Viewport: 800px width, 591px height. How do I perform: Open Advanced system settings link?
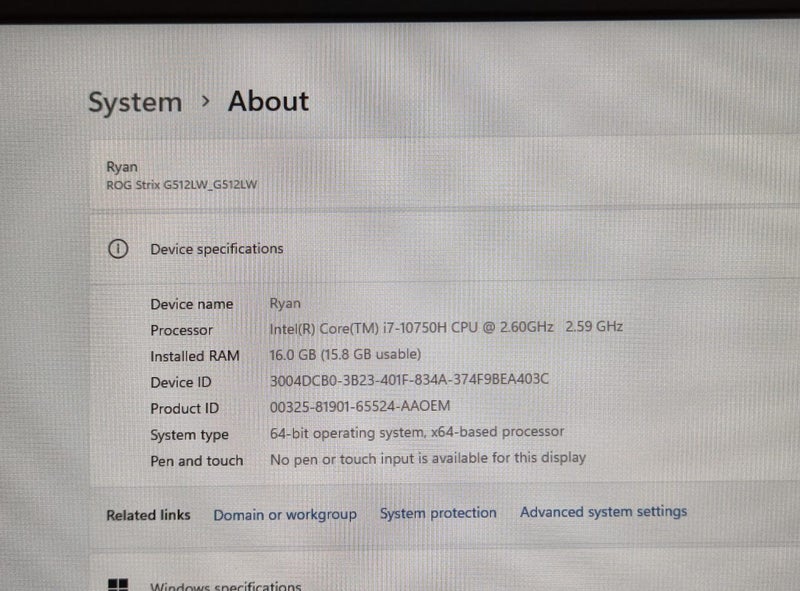(604, 511)
